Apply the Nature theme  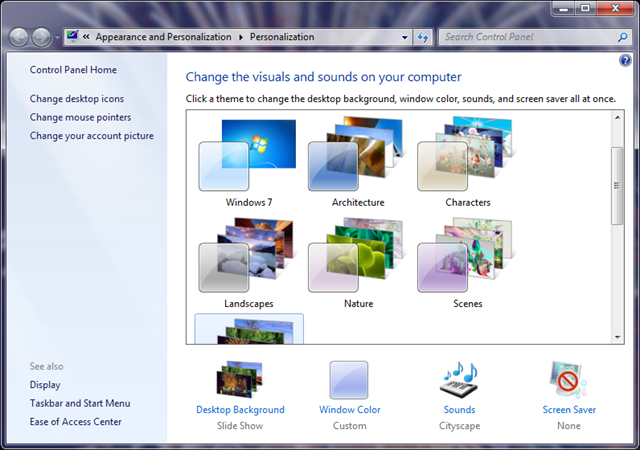pyautogui.click(x=358, y=263)
